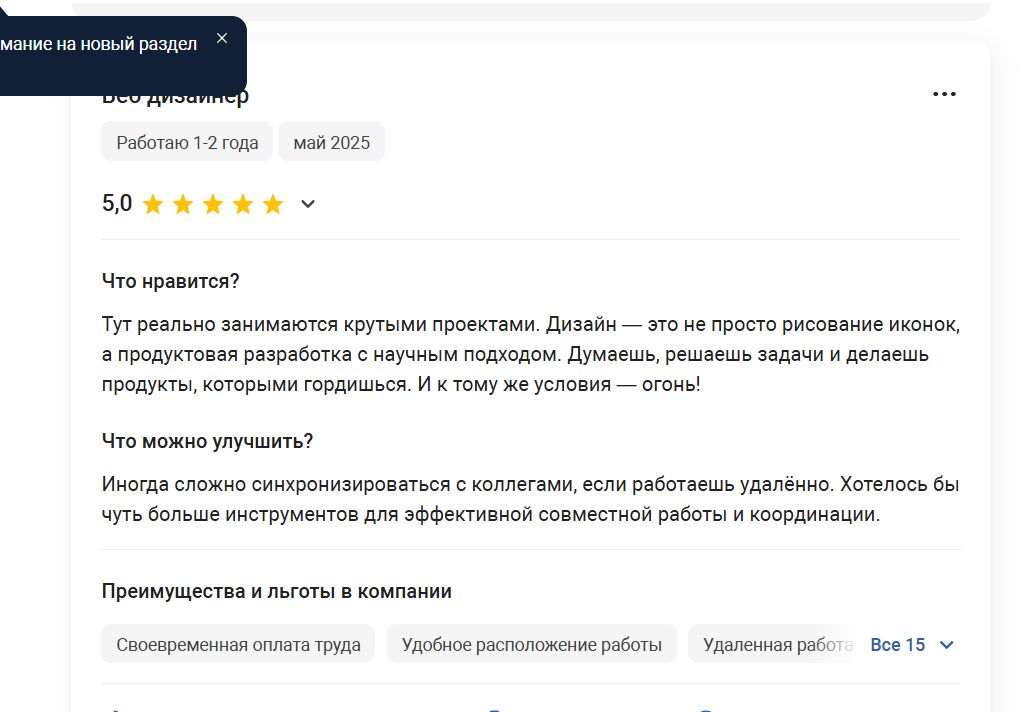
Task: Click the 5,0 rating score
Action: (x=117, y=203)
